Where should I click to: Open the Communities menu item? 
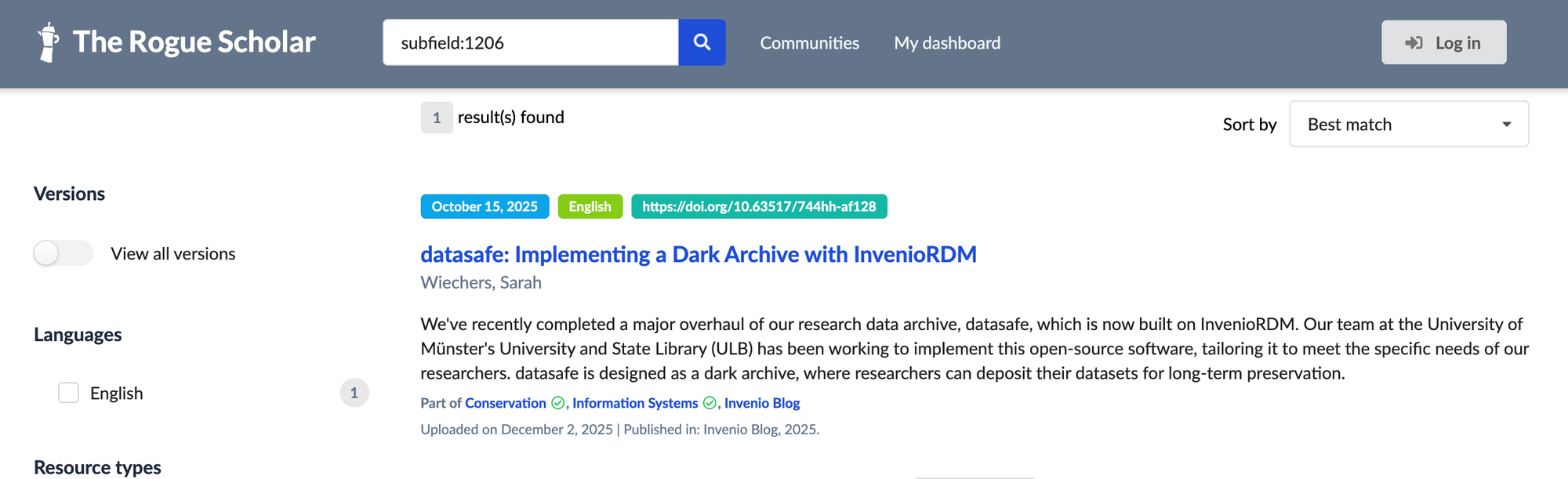tap(809, 43)
